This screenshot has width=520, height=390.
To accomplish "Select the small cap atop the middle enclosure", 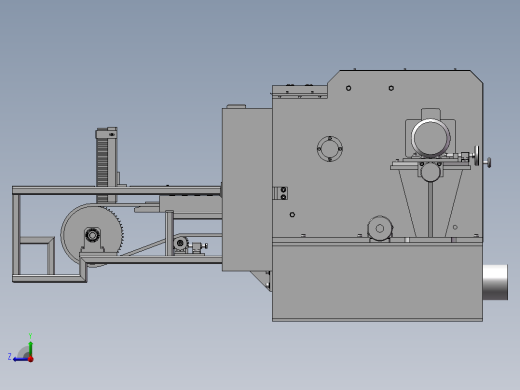I will tap(236, 106).
